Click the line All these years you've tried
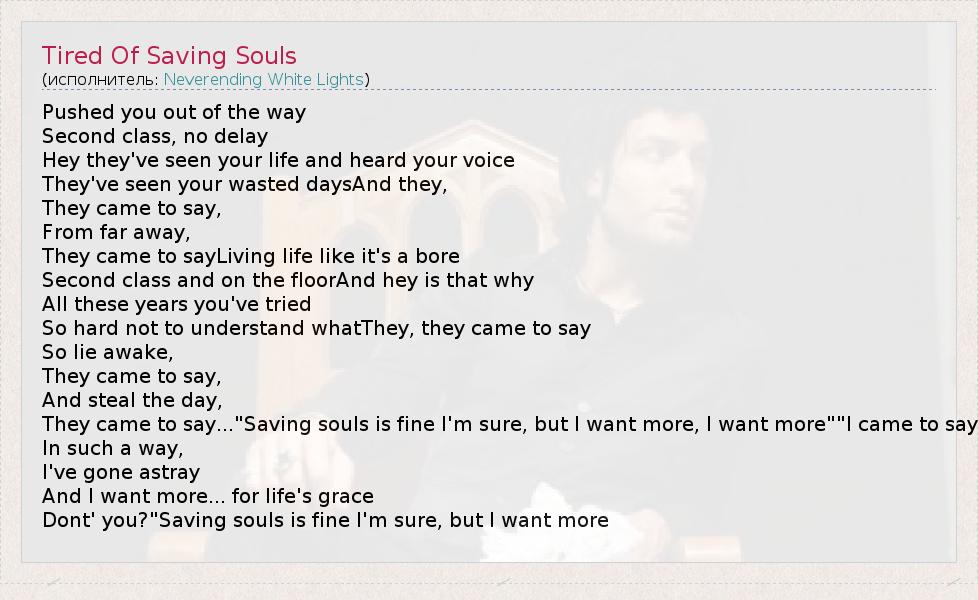The image size is (978, 600). [x=176, y=304]
